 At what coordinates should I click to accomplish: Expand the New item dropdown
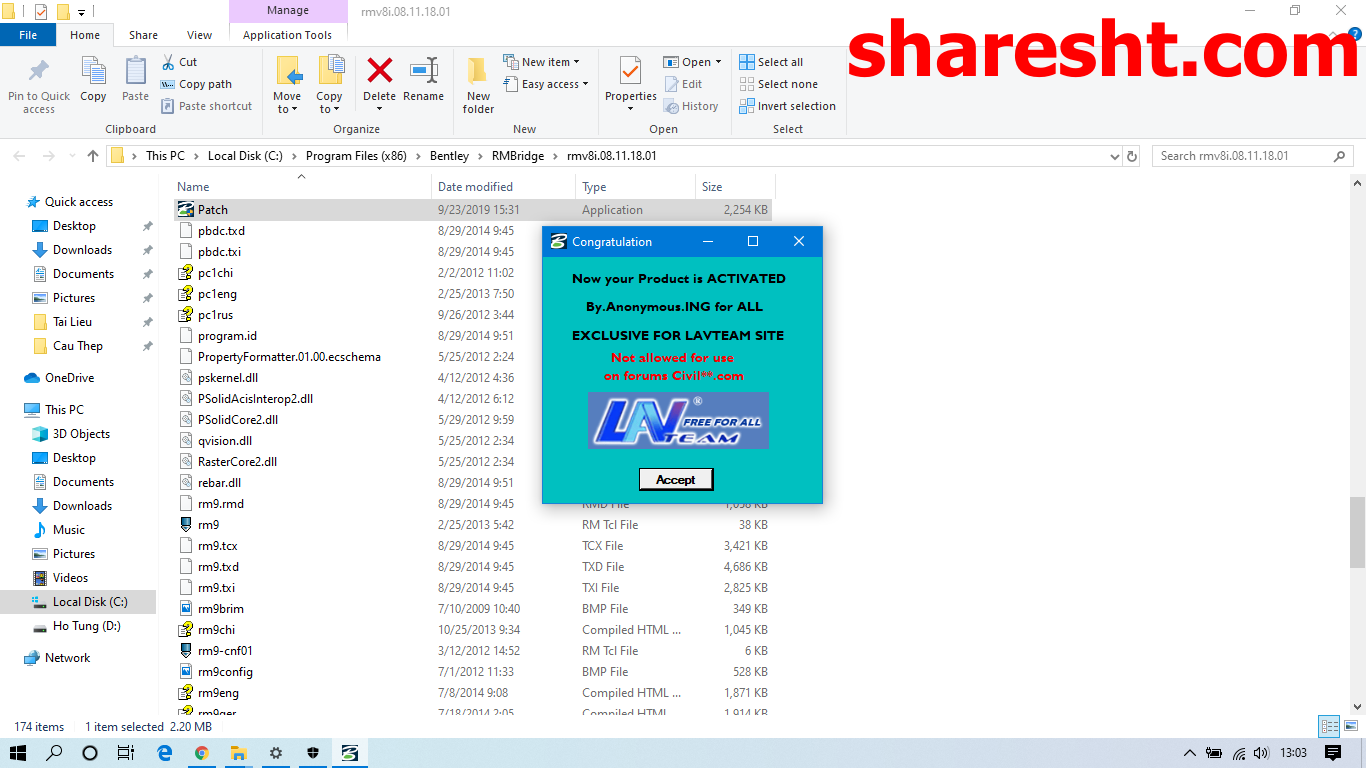(x=541, y=62)
